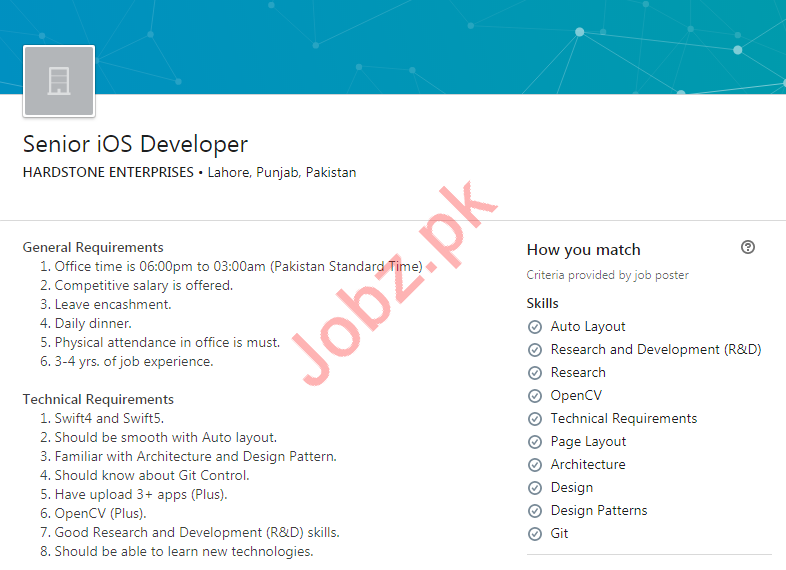Click checkmark icon beside Architecture skill
The image size is (786, 570).
pos(534,465)
